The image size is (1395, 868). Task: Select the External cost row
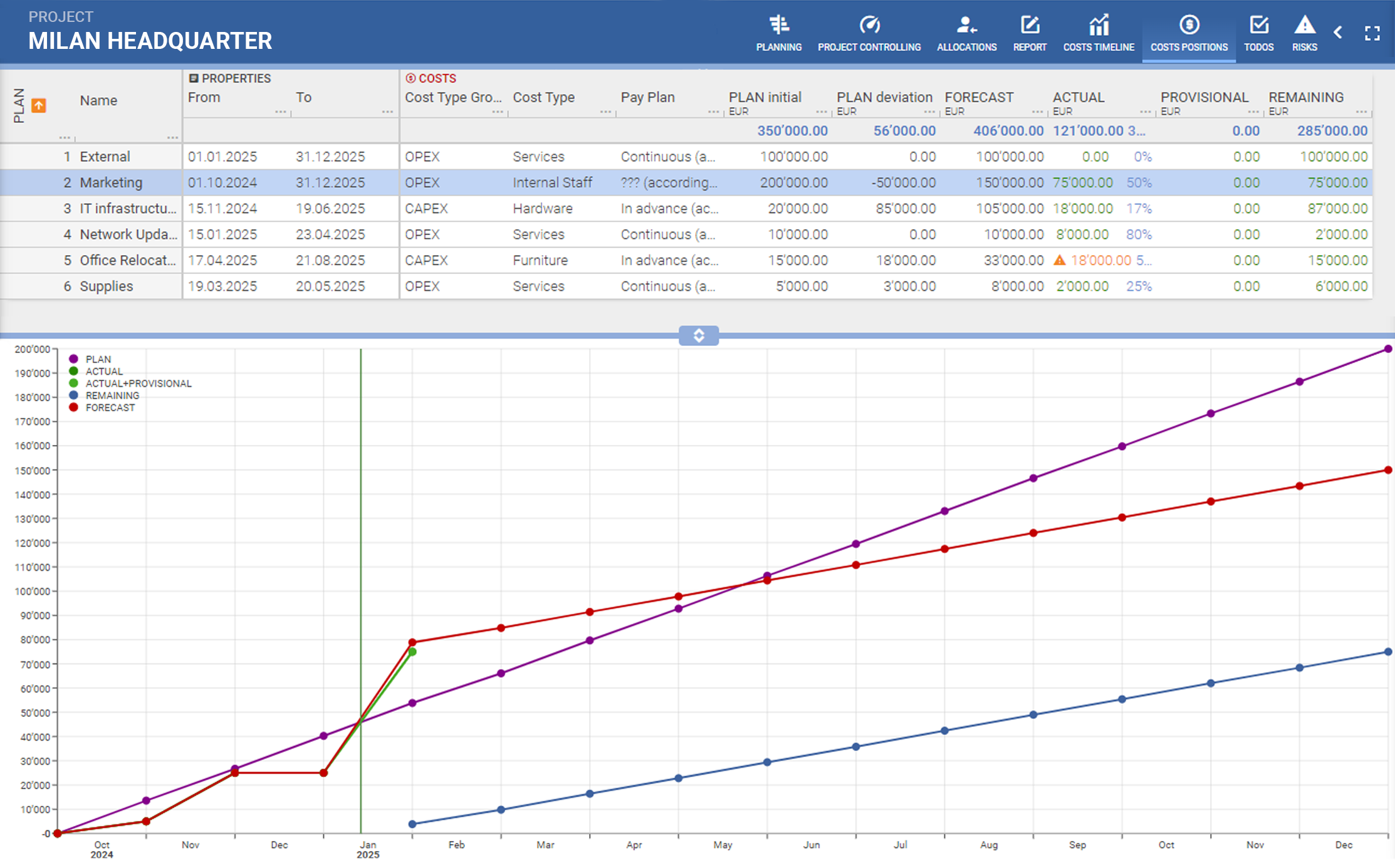pyautogui.click(x=686, y=157)
